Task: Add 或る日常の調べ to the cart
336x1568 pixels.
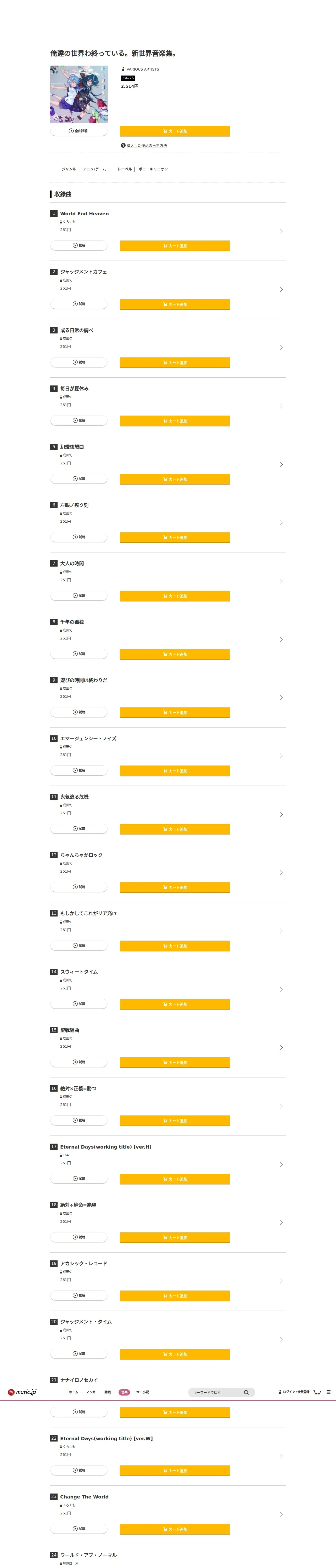Action: tap(175, 362)
